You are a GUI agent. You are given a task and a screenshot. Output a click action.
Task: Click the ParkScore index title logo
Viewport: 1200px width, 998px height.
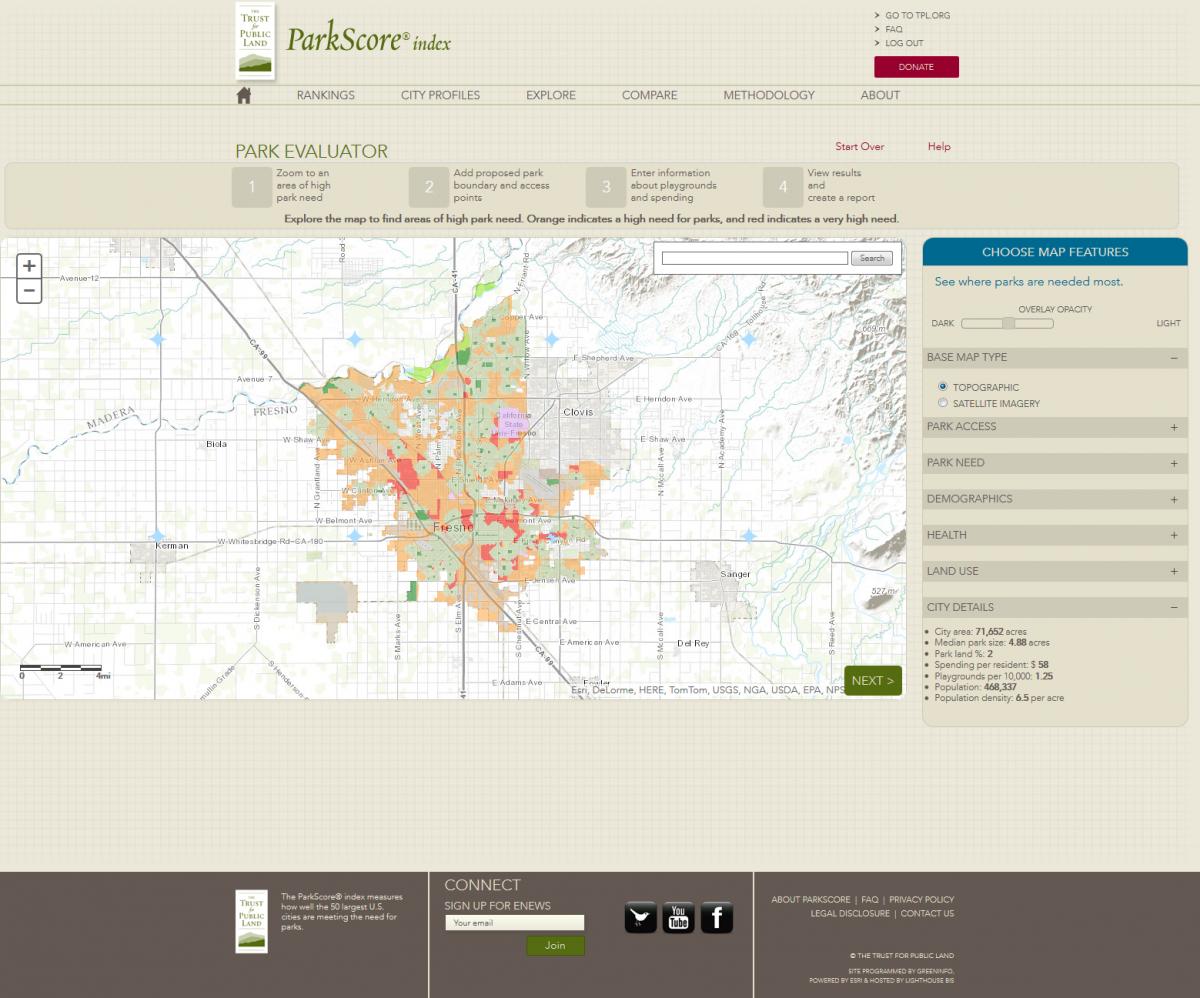368,40
